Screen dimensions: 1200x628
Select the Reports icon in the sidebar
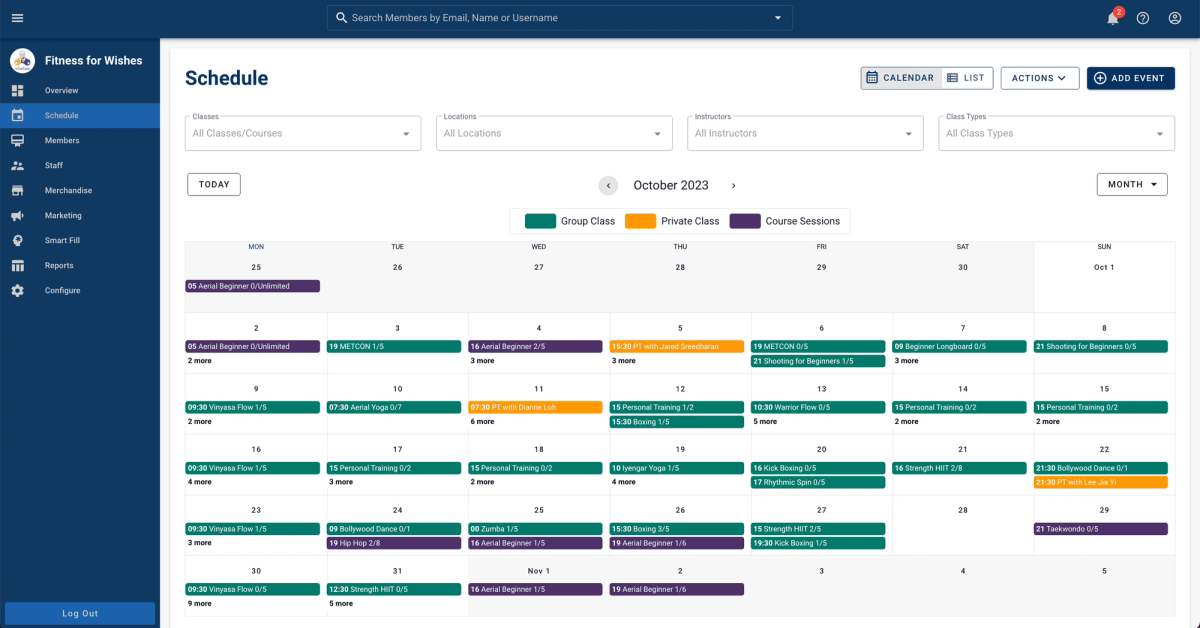coord(17,265)
